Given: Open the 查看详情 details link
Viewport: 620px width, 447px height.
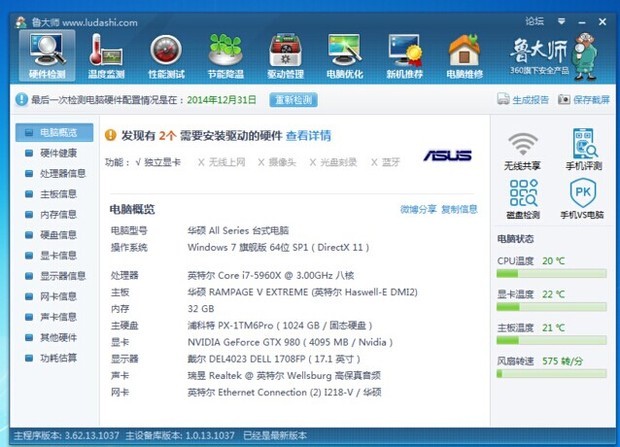Looking at the screenshot, I should (x=308, y=136).
